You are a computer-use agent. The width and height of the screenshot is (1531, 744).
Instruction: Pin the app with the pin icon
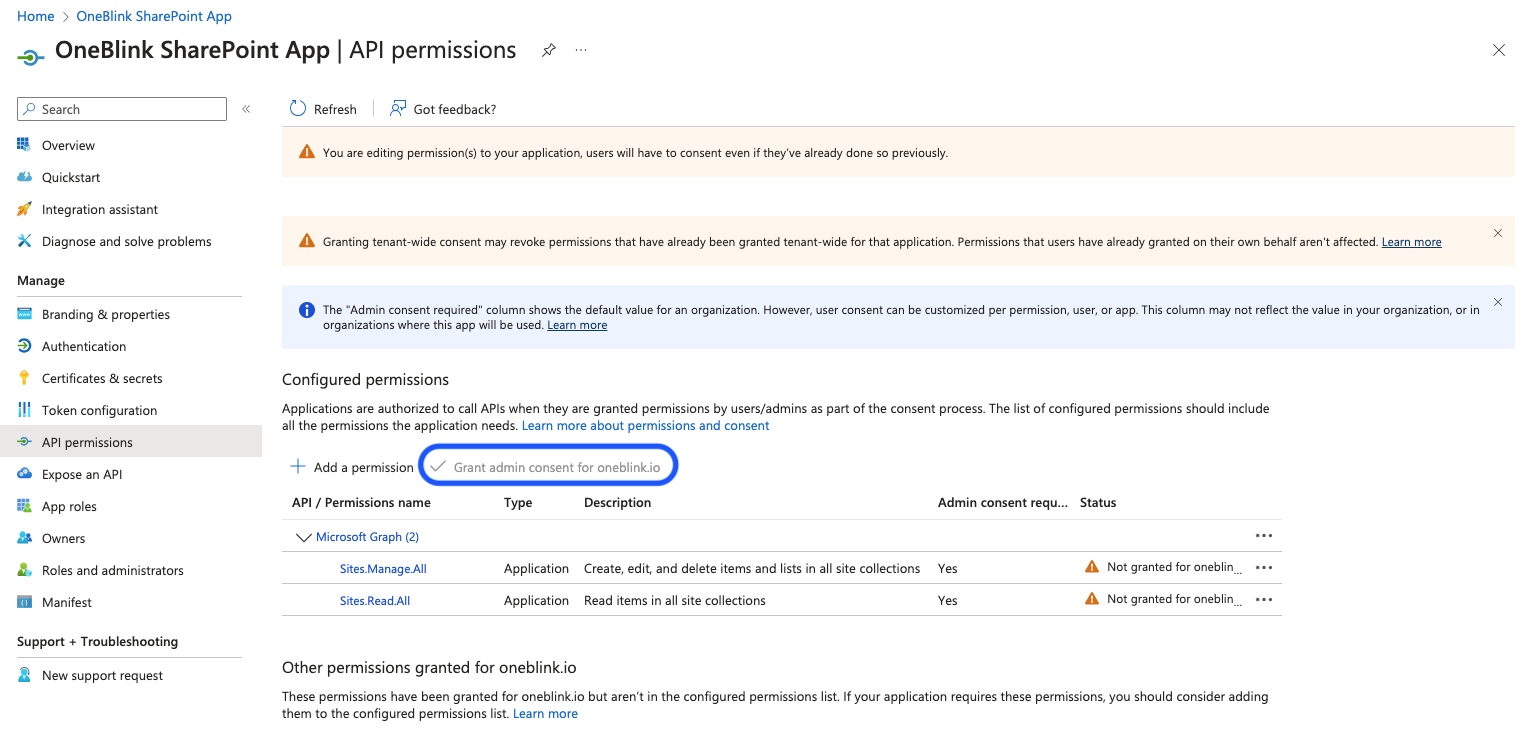pos(548,50)
